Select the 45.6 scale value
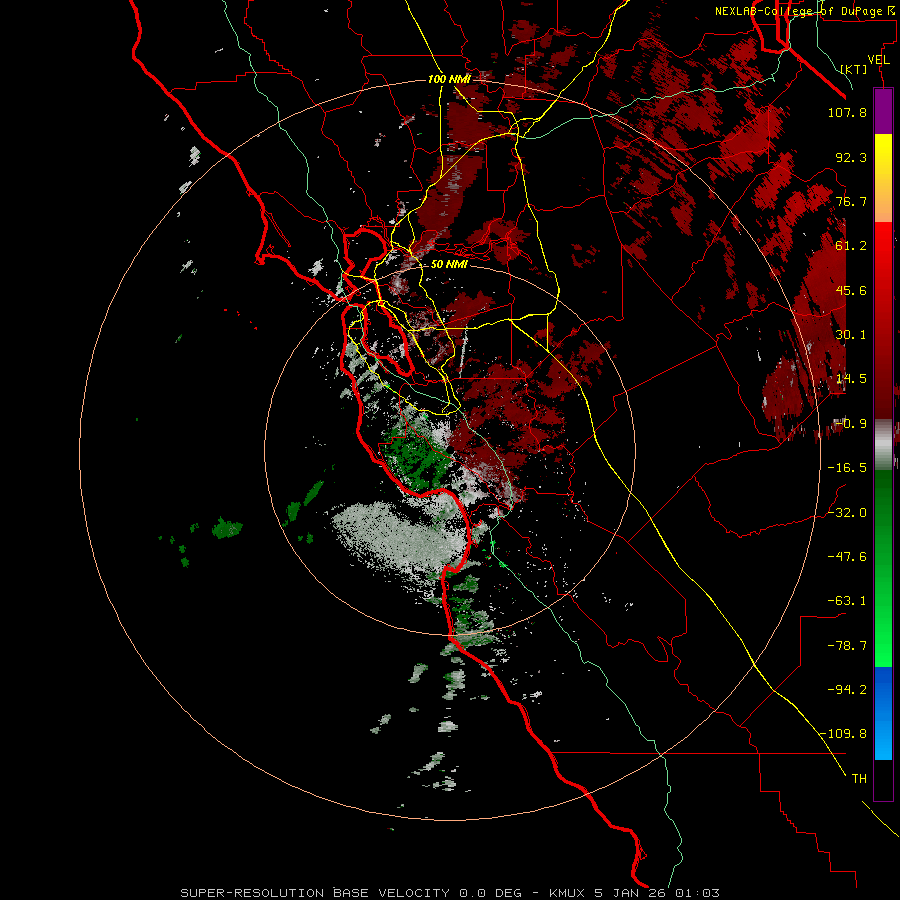This screenshot has height=900, width=900. 851,290
